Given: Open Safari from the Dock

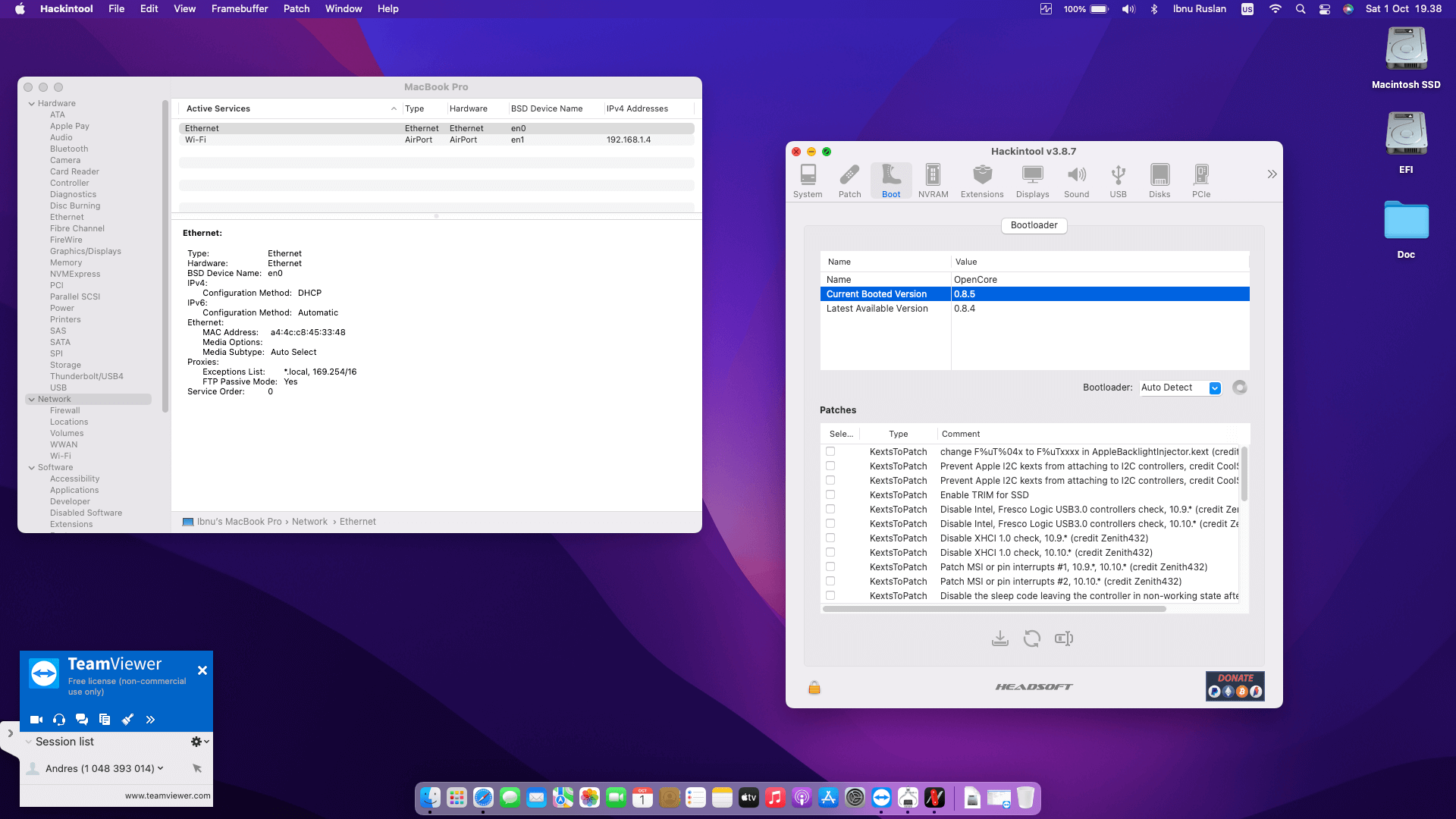Looking at the screenshot, I should point(483,798).
